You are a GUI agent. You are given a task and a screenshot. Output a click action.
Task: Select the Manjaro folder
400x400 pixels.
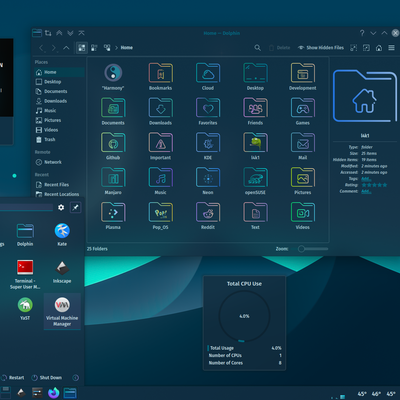pyautogui.click(x=113, y=181)
